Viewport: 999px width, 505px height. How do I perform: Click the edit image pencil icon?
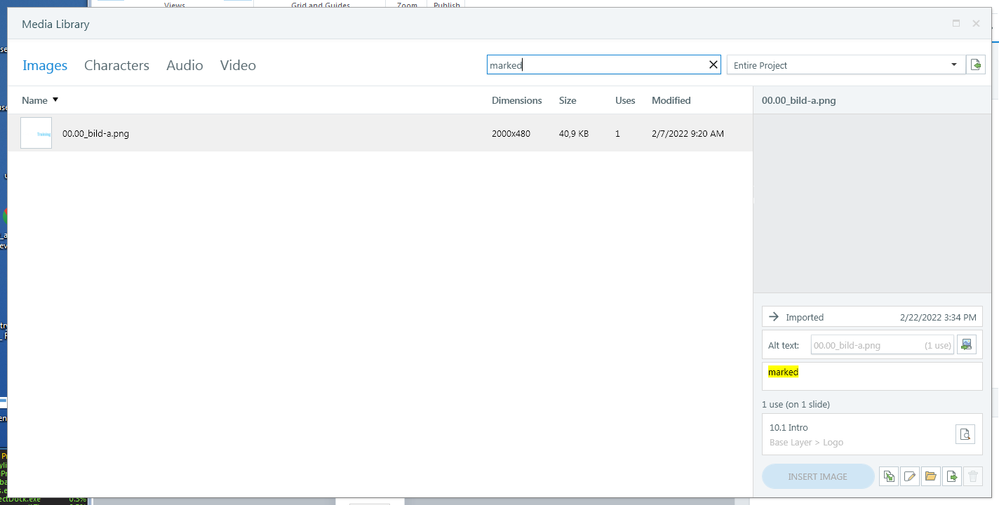(910, 477)
